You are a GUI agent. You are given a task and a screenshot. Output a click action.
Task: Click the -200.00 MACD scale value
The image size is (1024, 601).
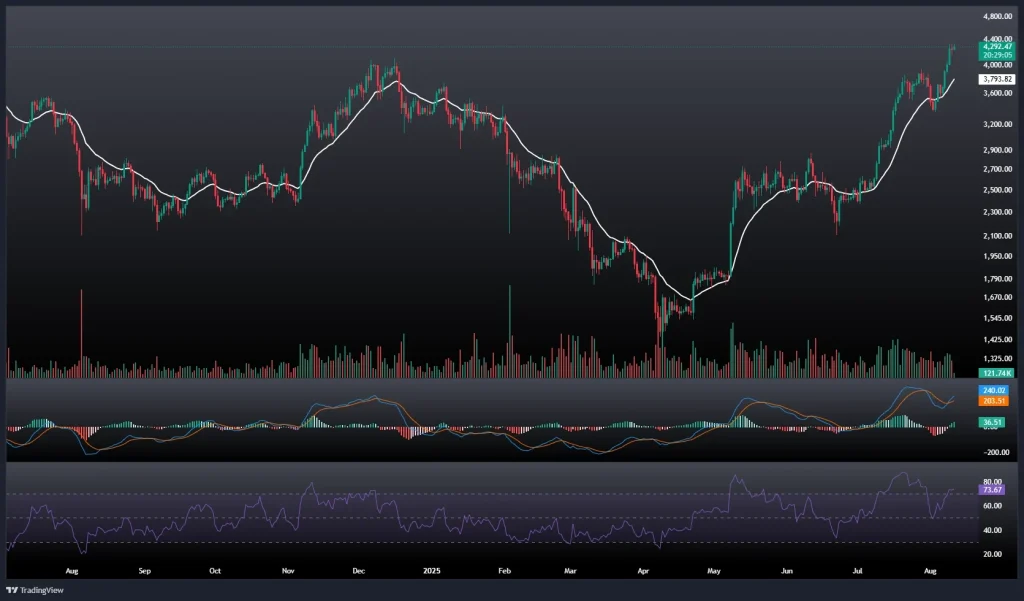click(996, 452)
